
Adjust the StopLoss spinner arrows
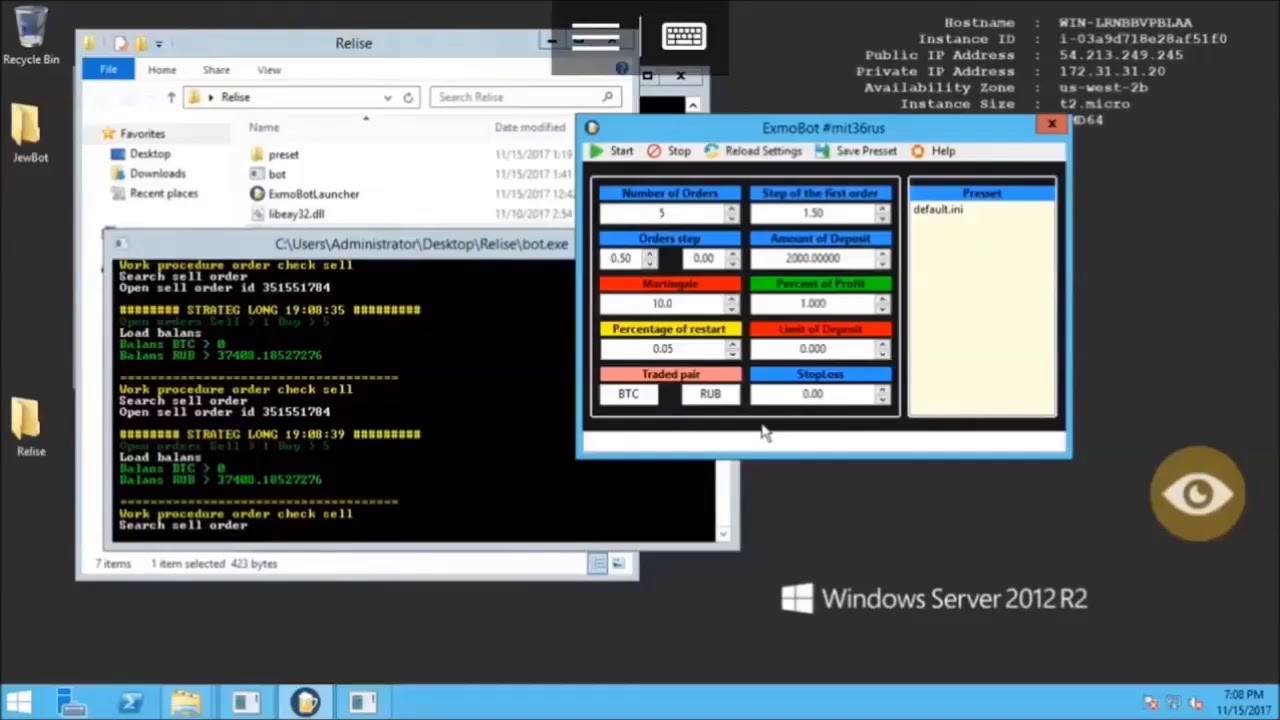tap(882, 394)
